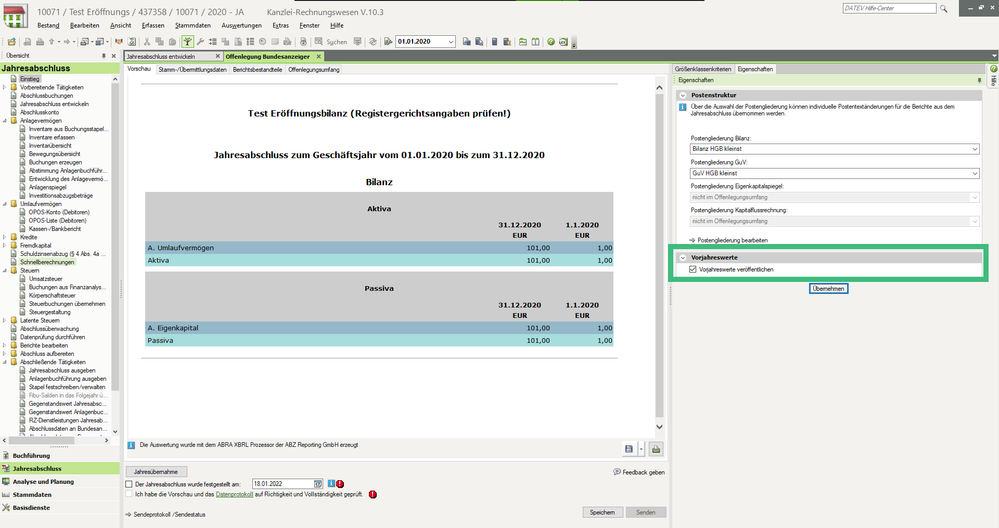Viewport: 999px width, 528px height.
Task: Click the Übernehmen button
Action: [x=828, y=289]
